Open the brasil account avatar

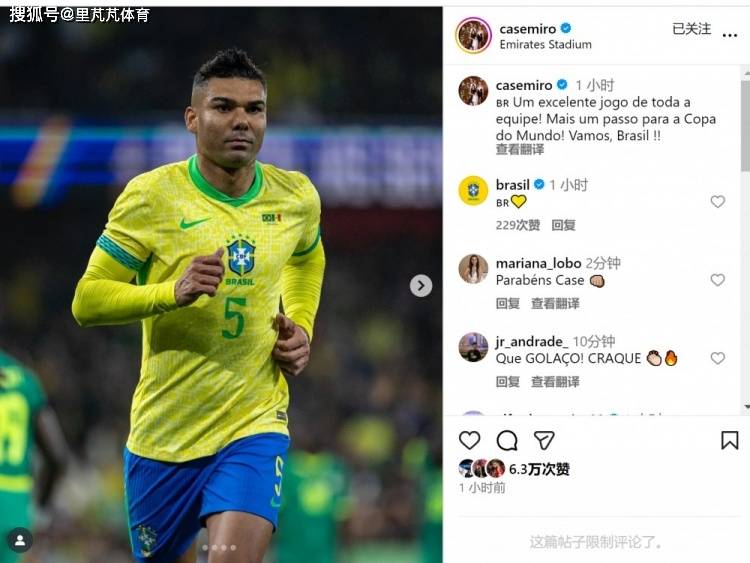(473, 190)
